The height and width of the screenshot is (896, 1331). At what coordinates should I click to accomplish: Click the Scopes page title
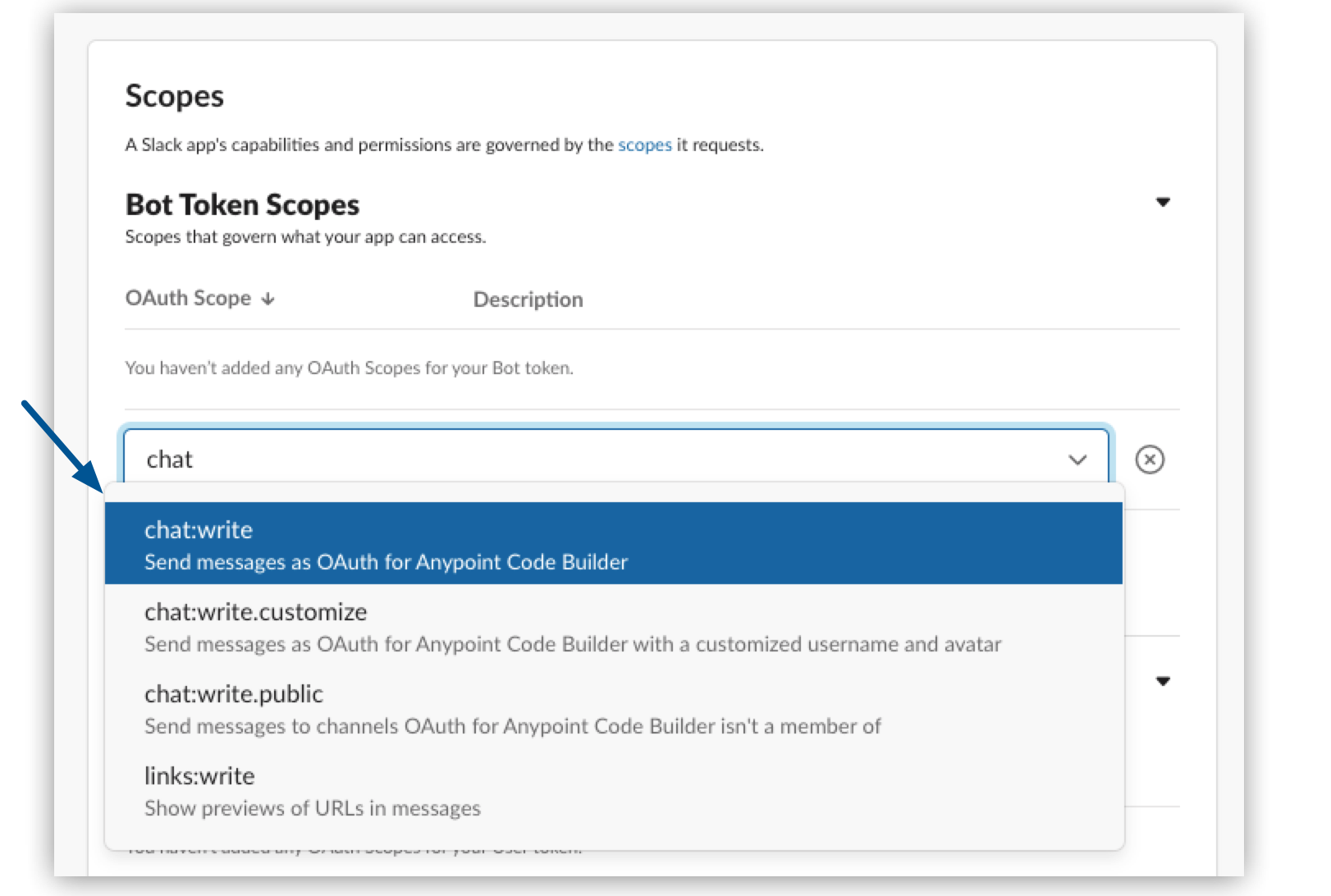[x=174, y=96]
